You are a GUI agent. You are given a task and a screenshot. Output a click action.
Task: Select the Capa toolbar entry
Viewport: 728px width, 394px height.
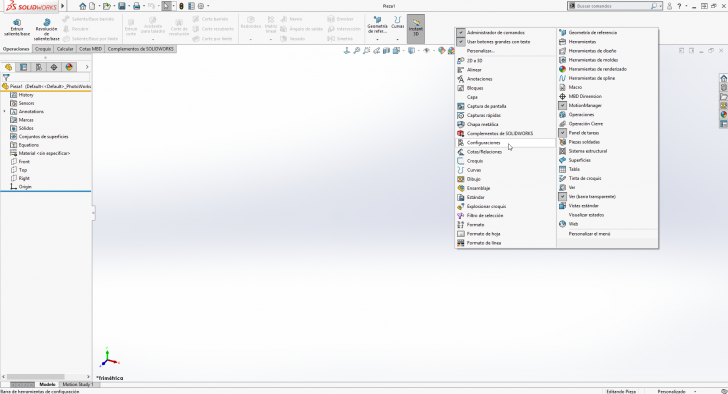coord(506,97)
